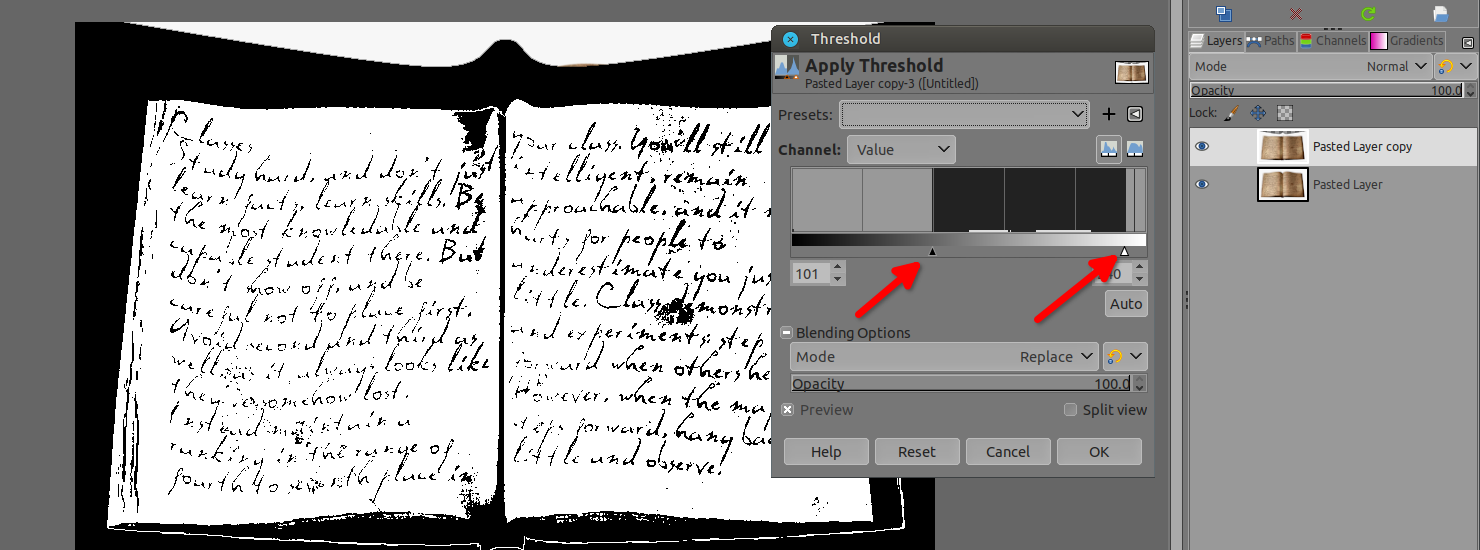Click the Auto threshold button
The width and height of the screenshot is (1480, 550).
(1126, 304)
